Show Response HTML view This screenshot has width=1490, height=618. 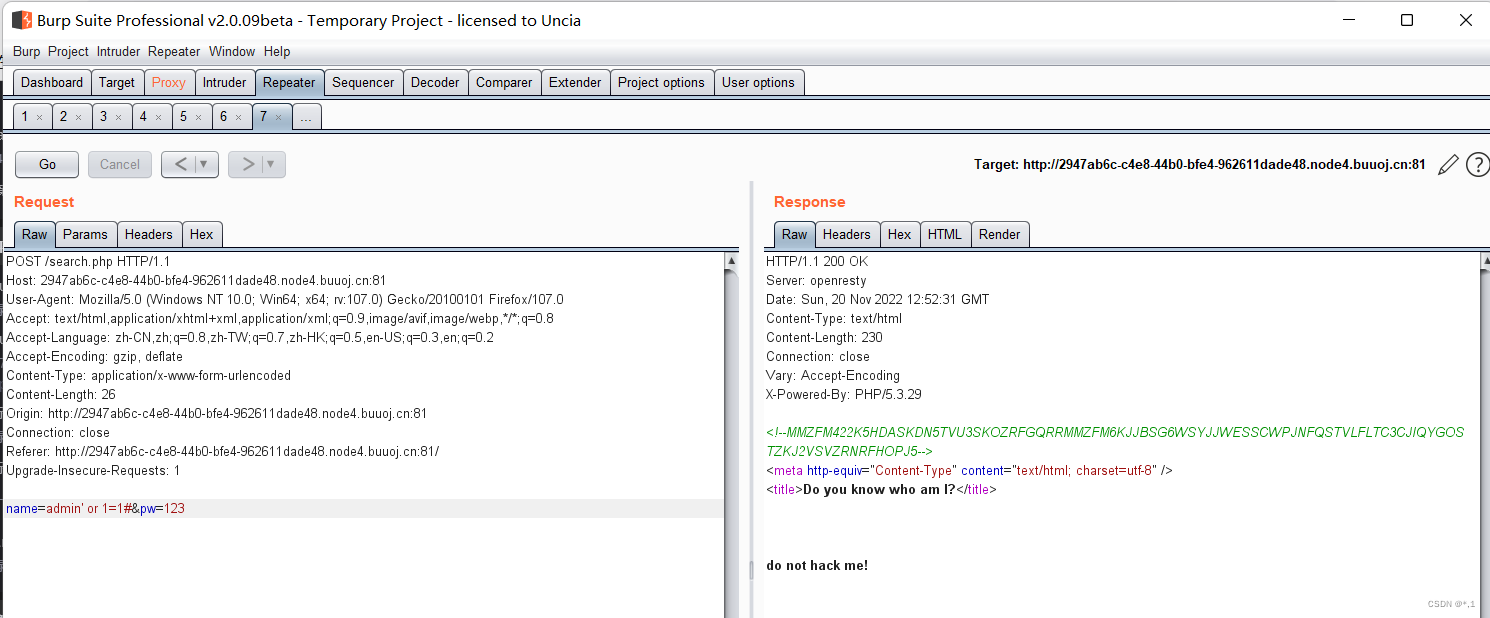pos(945,234)
